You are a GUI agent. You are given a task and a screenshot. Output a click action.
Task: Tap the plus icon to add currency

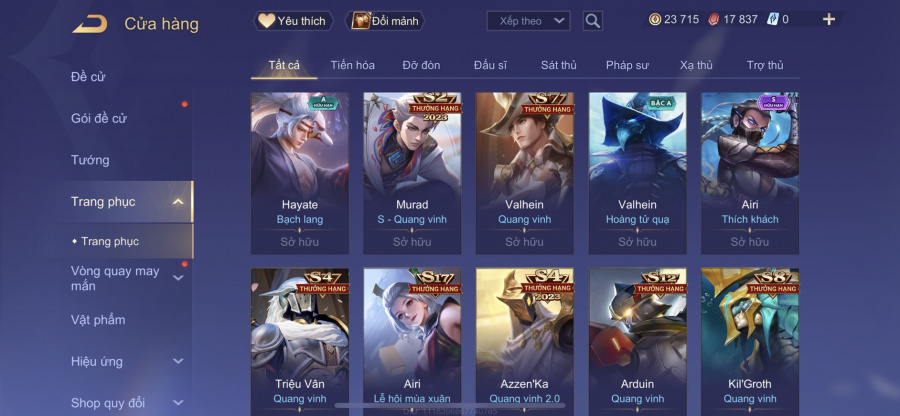click(828, 20)
